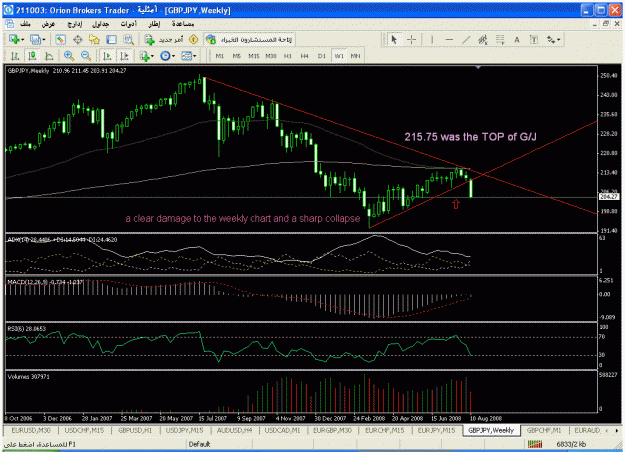Viewport: 625px width, 452px height.
Task: Open the File menu (ملف)
Action: coord(25,24)
